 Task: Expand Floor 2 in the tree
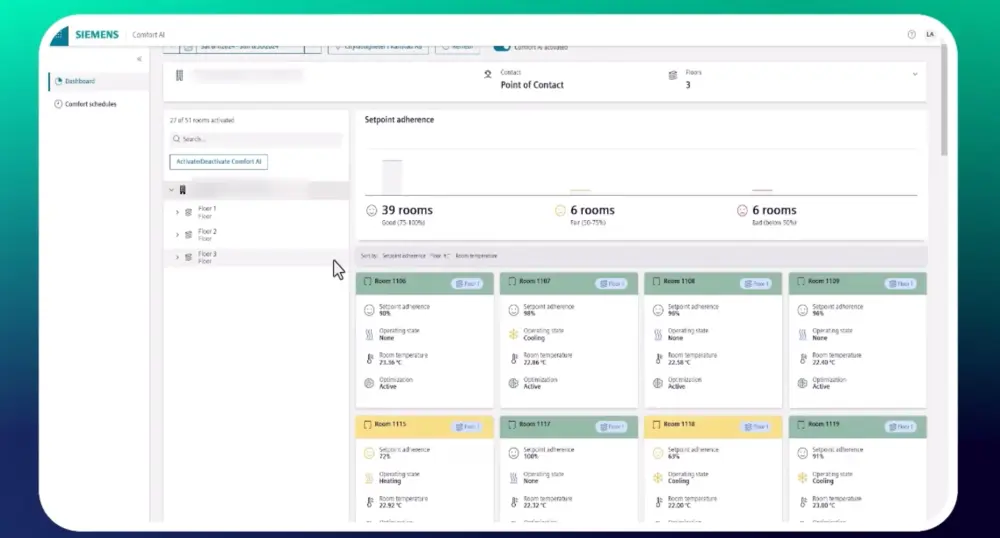177,235
